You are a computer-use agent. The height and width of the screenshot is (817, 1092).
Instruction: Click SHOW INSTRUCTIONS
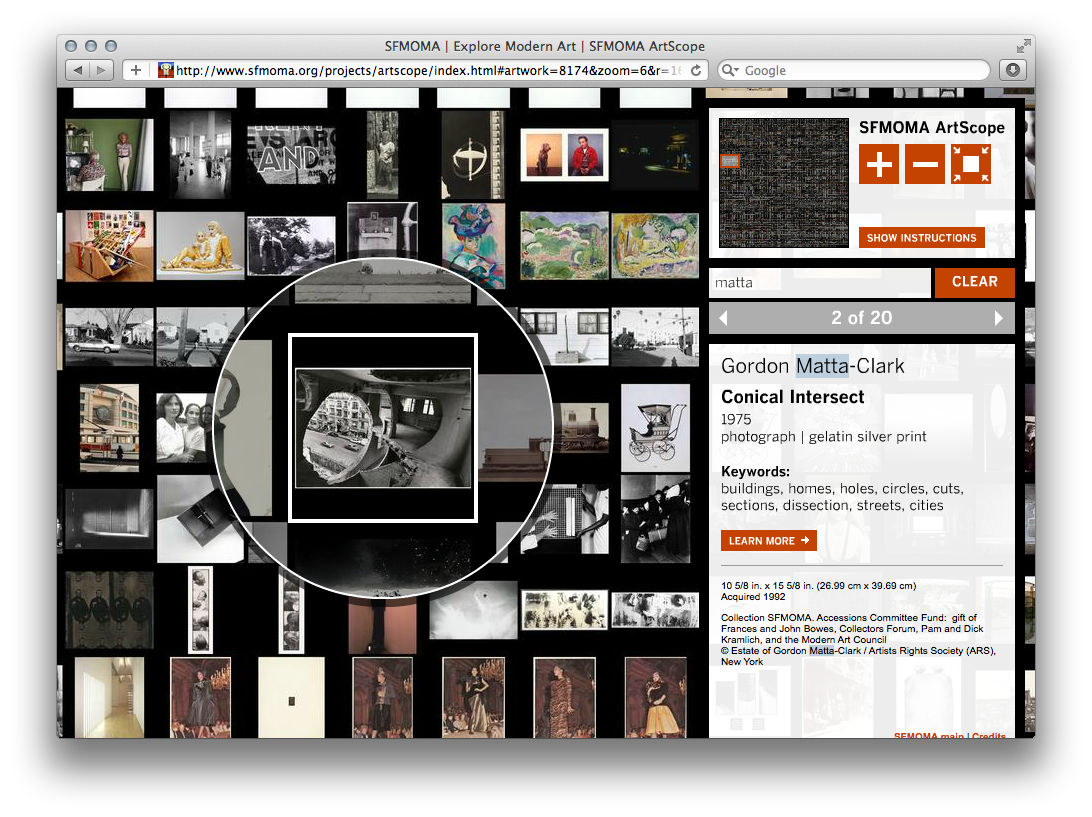point(921,237)
